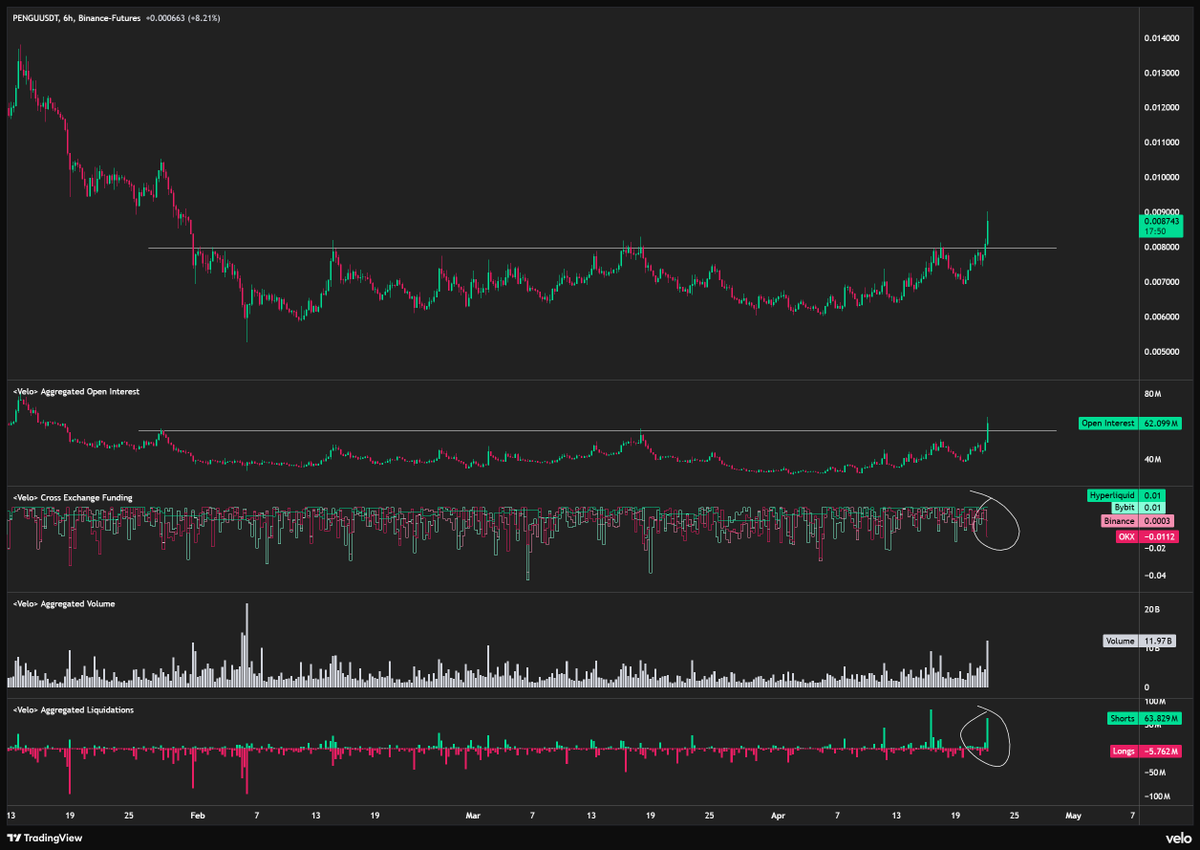Click the red OKX funding label
This screenshot has width=1200, height=850.
click(1125, 537)
